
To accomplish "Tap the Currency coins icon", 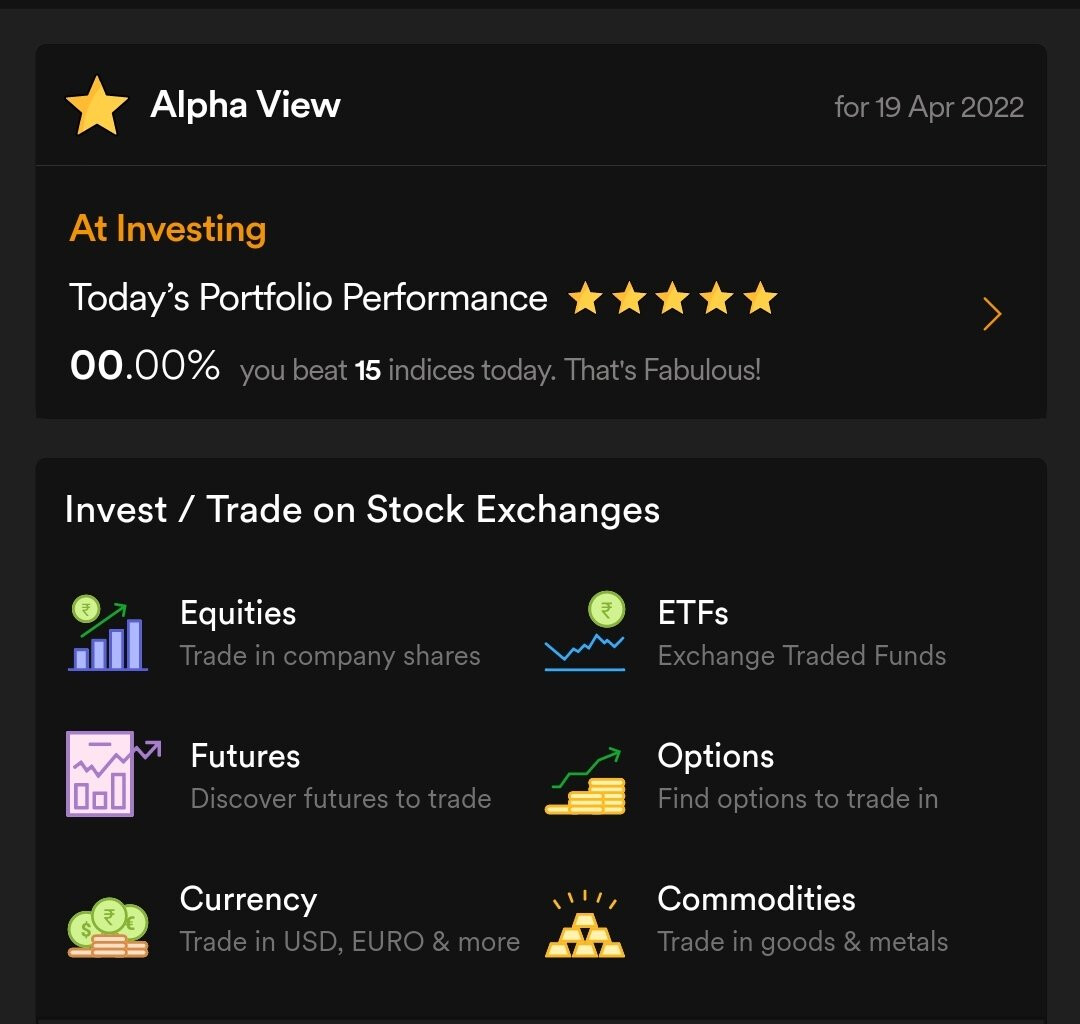I will pyautogui.click(x=107, y=927).
